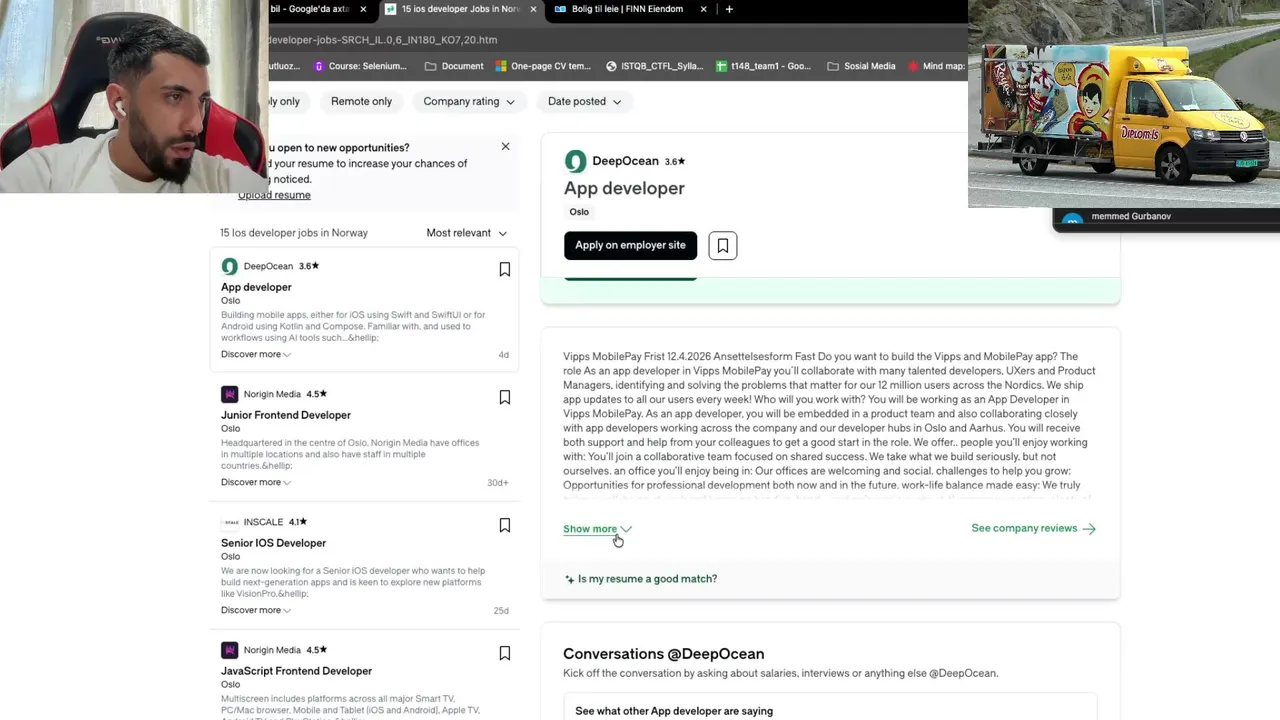Click the browser address bar URL
The height and width of the screenshot is (720, 1280).
coord(382,40)
